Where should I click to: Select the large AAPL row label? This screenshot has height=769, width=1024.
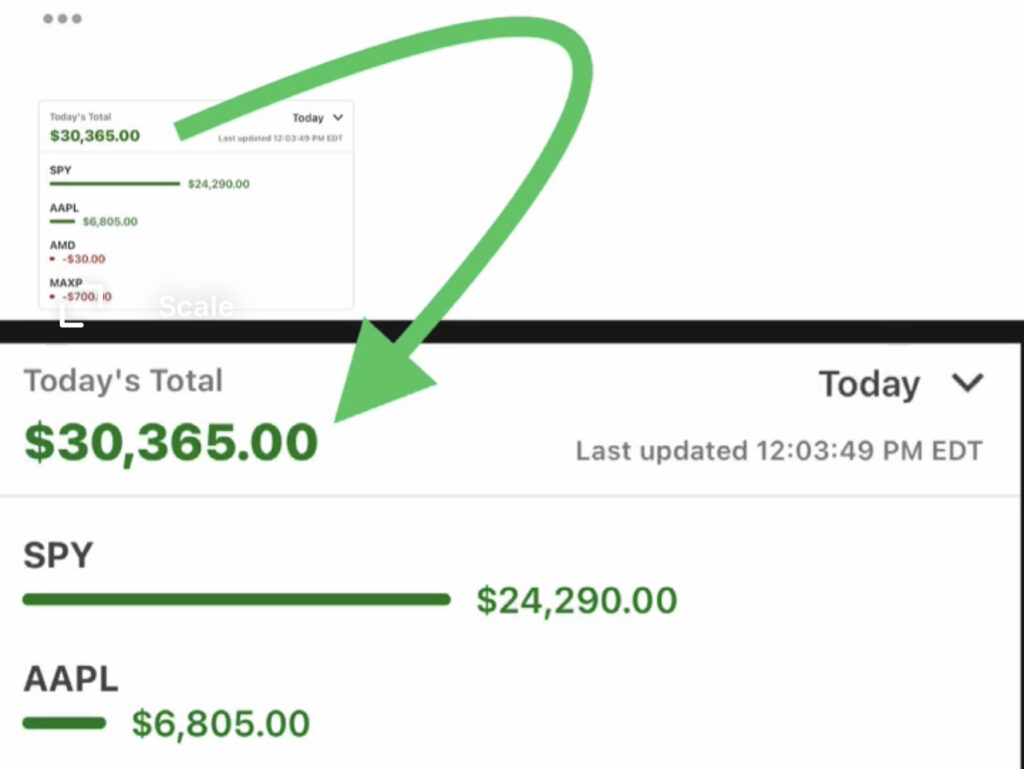(x=71, y=679)
